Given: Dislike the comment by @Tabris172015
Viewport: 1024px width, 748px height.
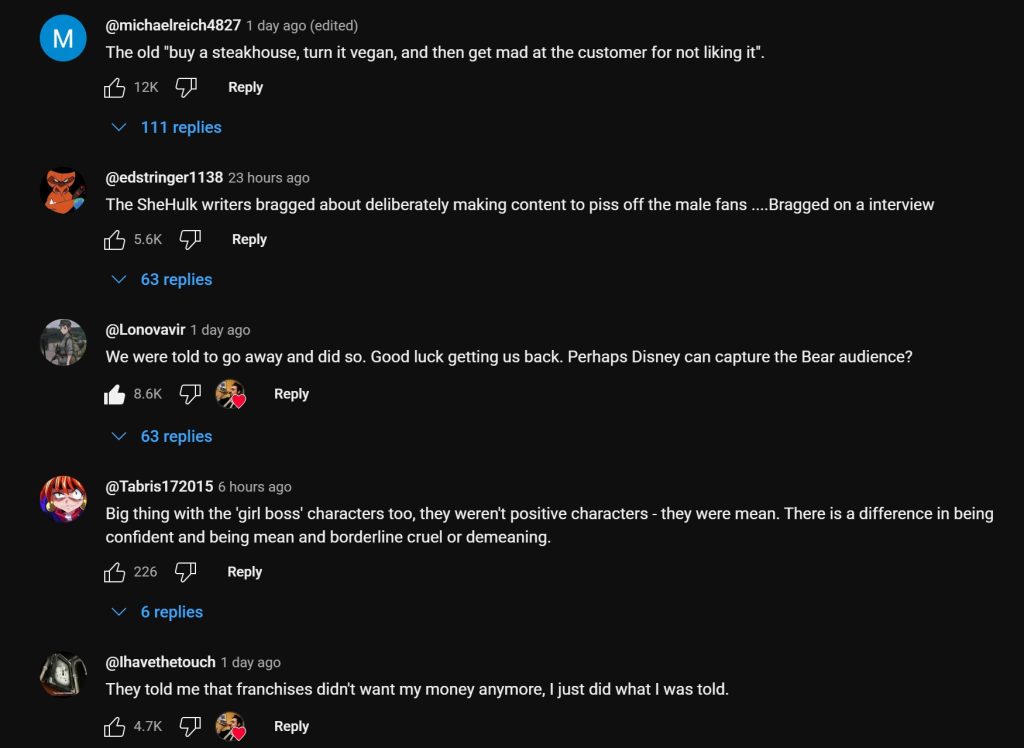Looking at the screenshot, I should pyautogui.click(x=186, y=572).
